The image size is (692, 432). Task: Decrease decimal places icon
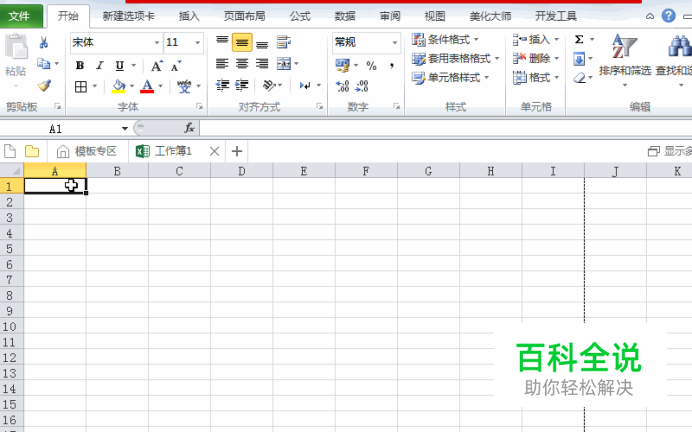click(x=362, y=86)
